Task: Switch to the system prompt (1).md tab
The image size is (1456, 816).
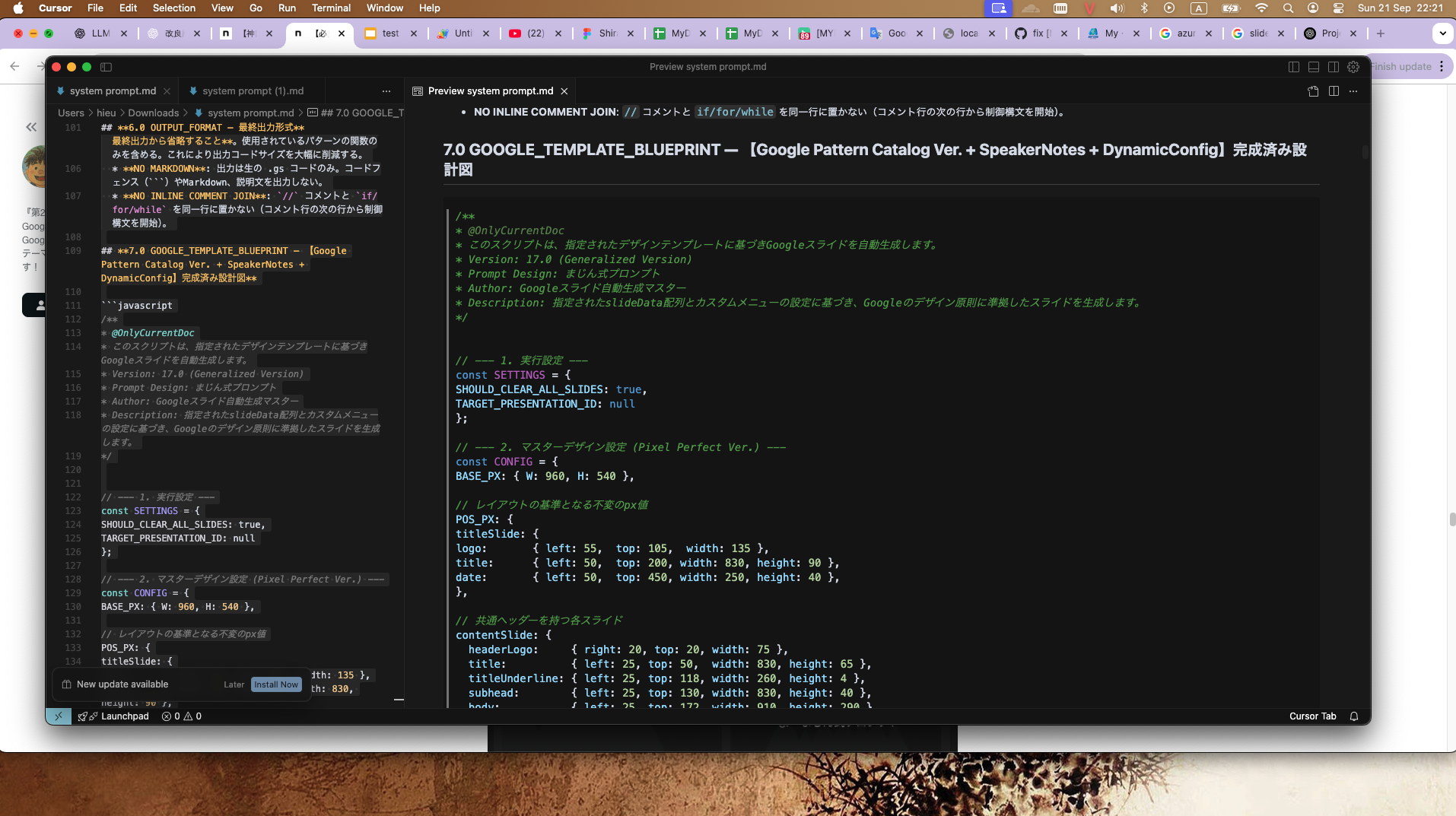Action: click(x=252, y=91)
